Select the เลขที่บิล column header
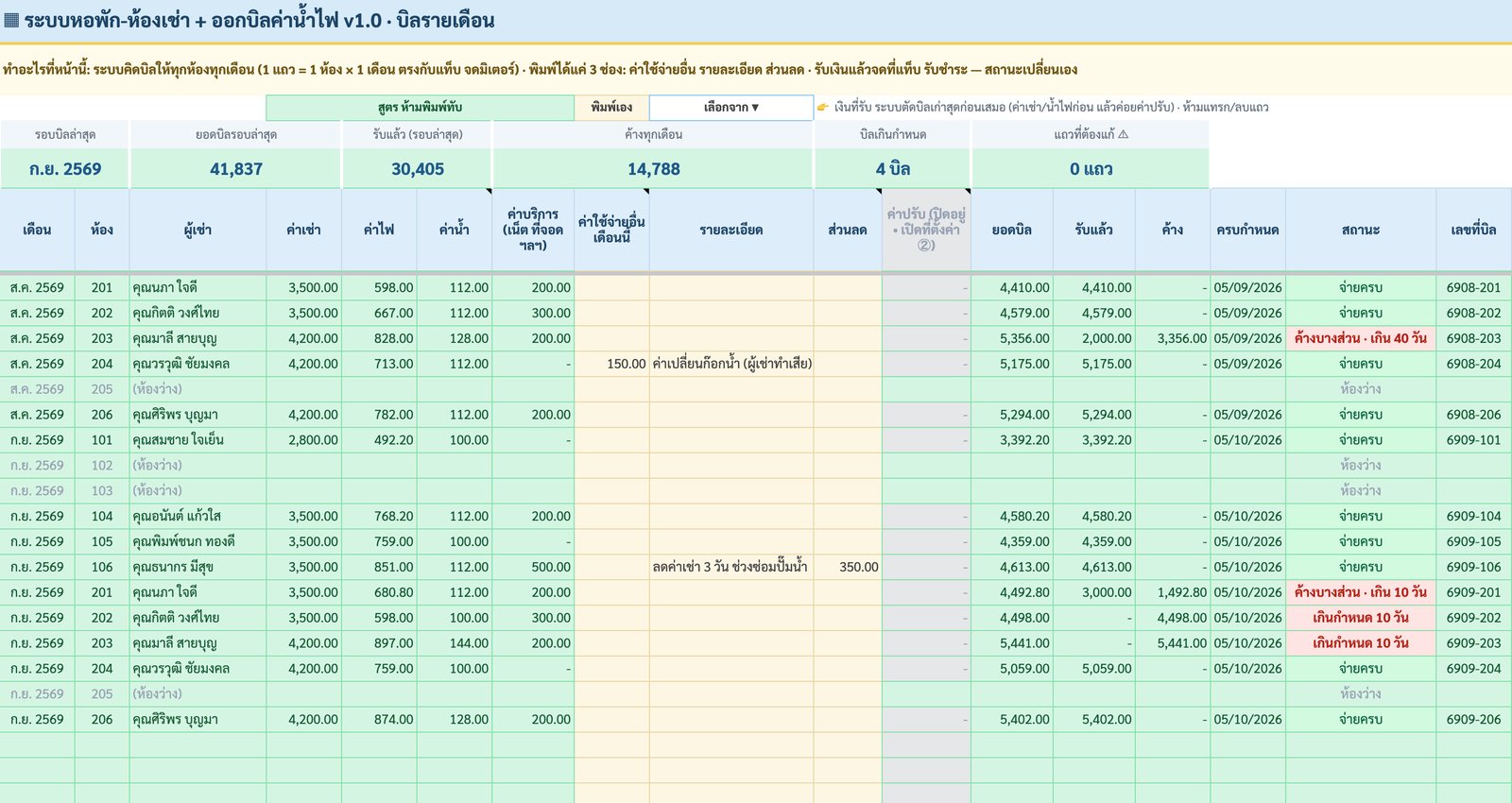The height and width of the screenshot is (803, 1512). point(1473,230)
